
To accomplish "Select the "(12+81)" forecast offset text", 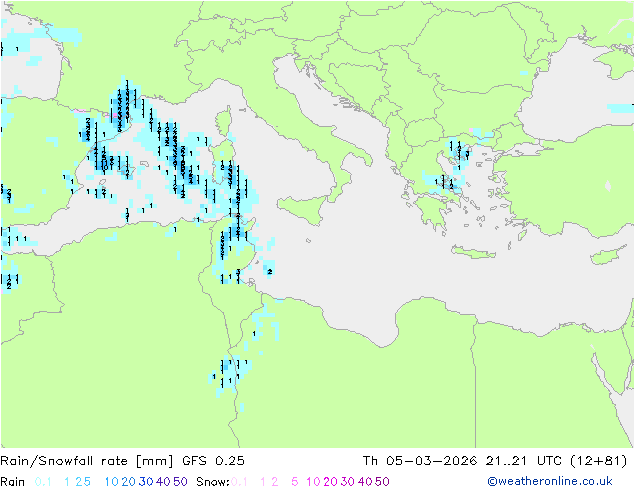I will 598,461.
